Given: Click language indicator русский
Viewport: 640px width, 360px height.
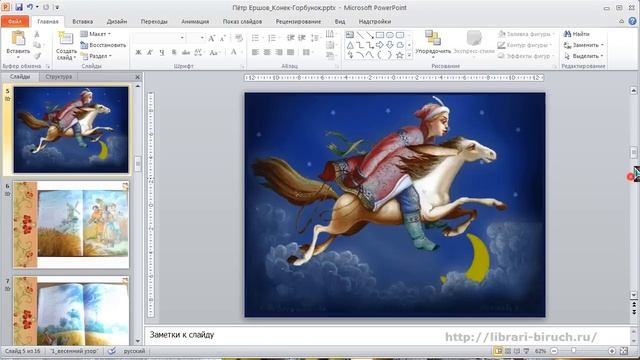Looking at the screenshot, I should coord(134,351).
